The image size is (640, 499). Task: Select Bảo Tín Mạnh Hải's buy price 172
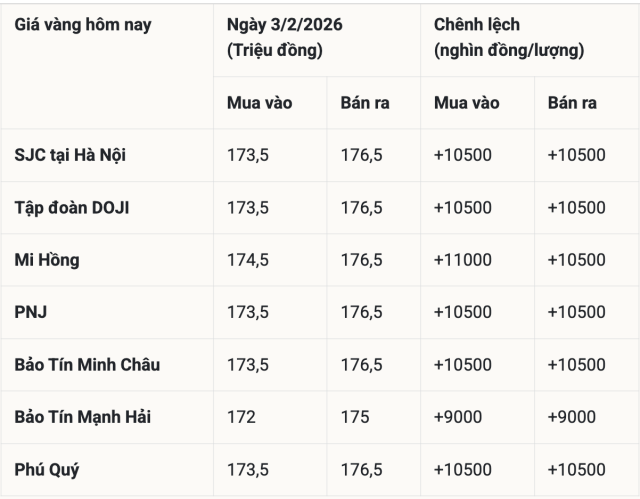point(241,417)
